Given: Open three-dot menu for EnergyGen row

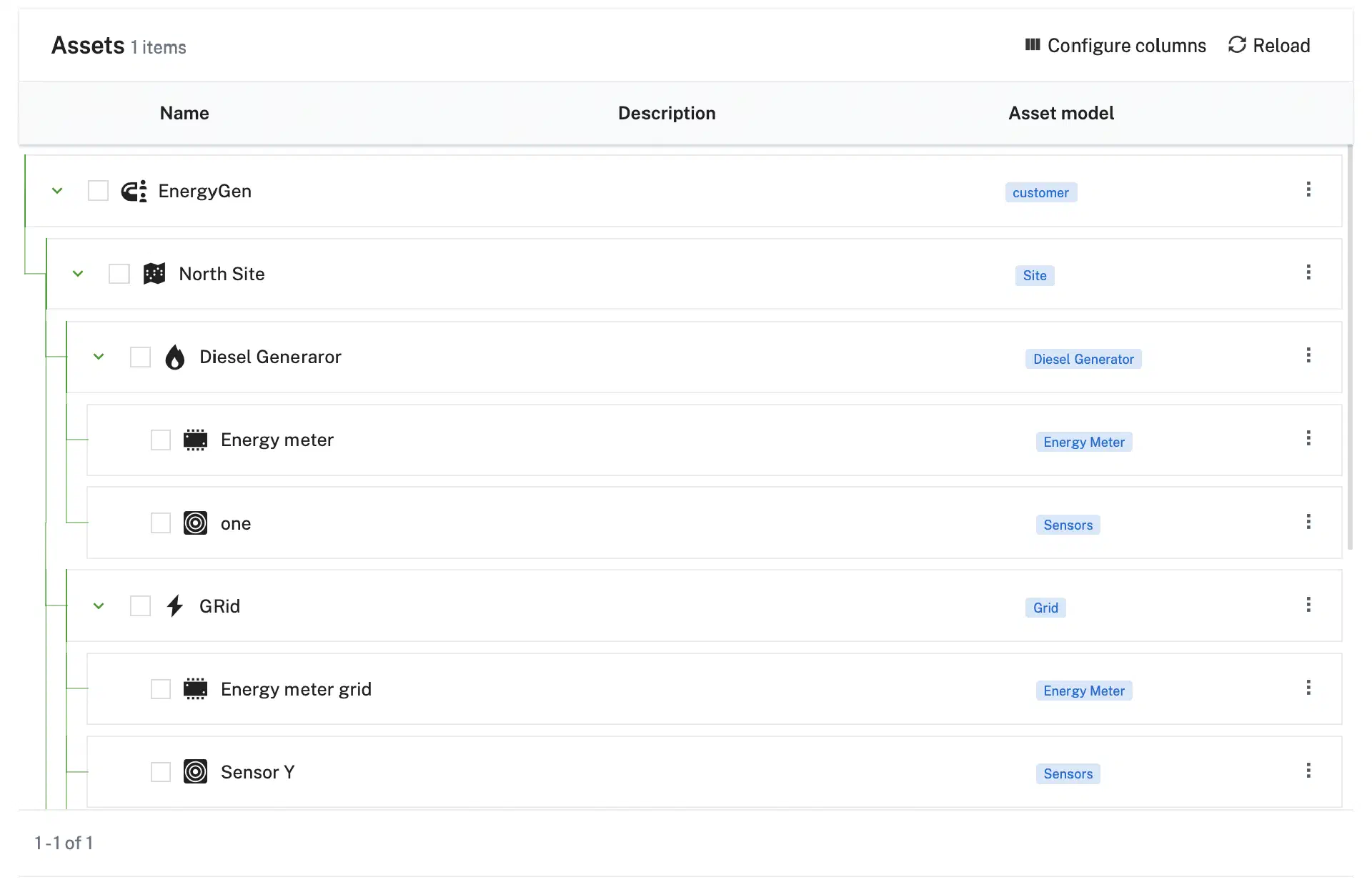Looking at the screenshot, I should tap(1308, 189).
